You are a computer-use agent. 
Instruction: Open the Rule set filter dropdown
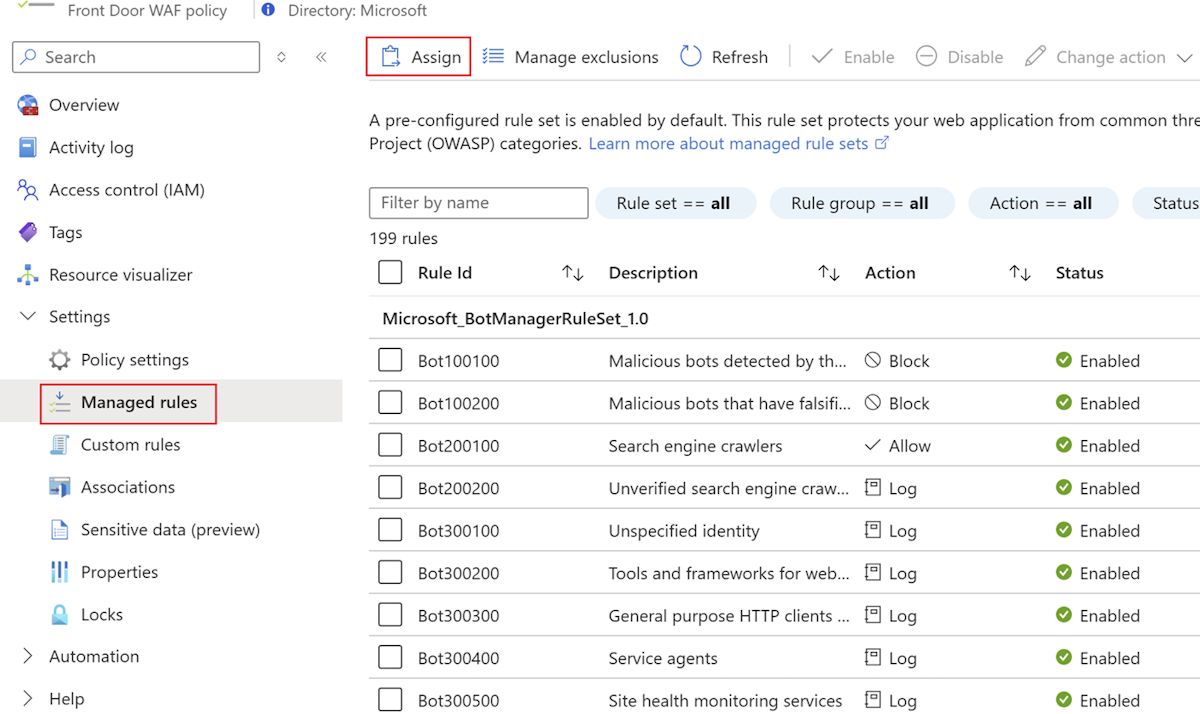(x=676, y=203)
